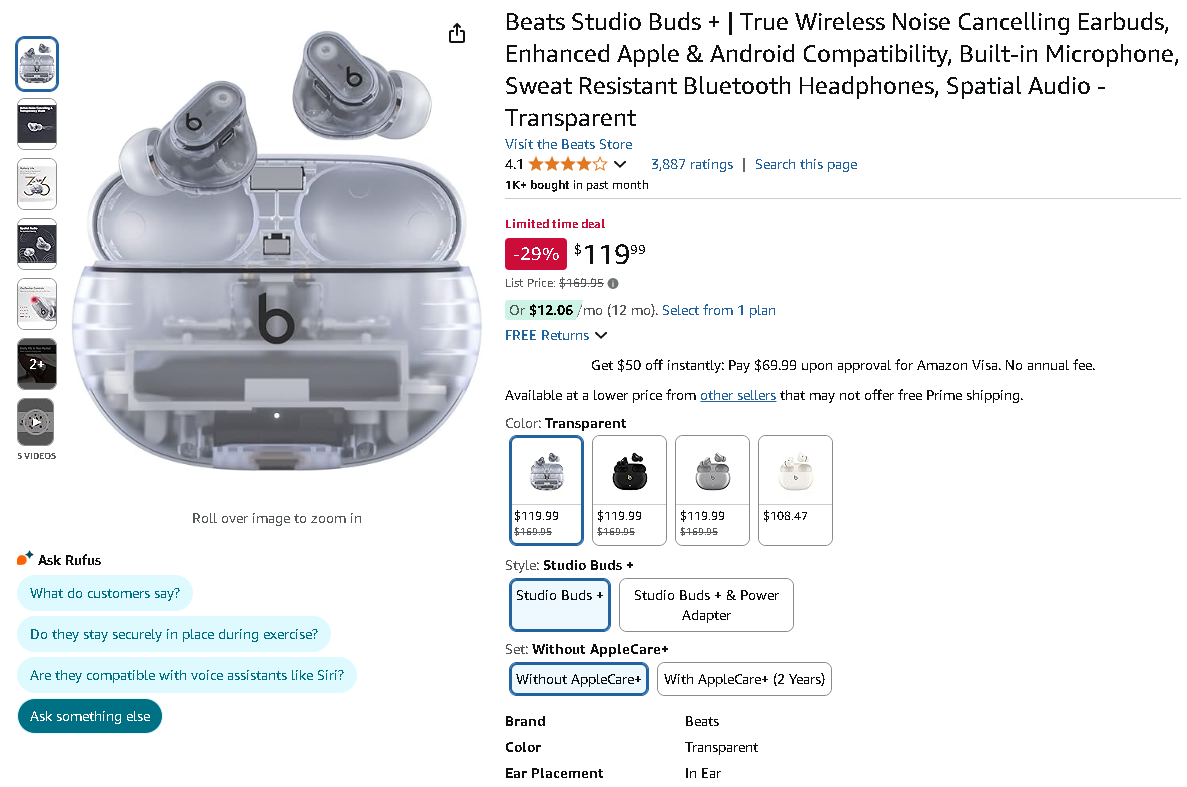Viewport: 1187px width, 787px height.
Task: Select the Studio Buds + style option
Action: coord(559,604)
